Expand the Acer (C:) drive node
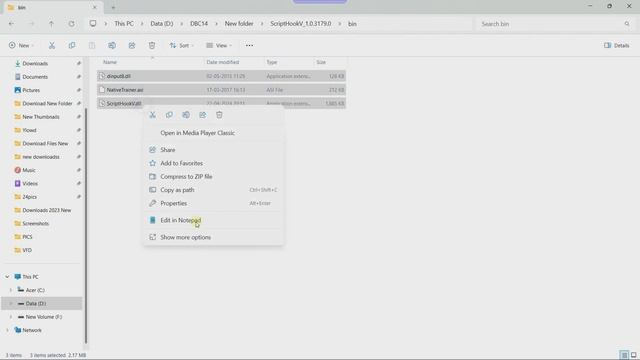 pos(11,290)
